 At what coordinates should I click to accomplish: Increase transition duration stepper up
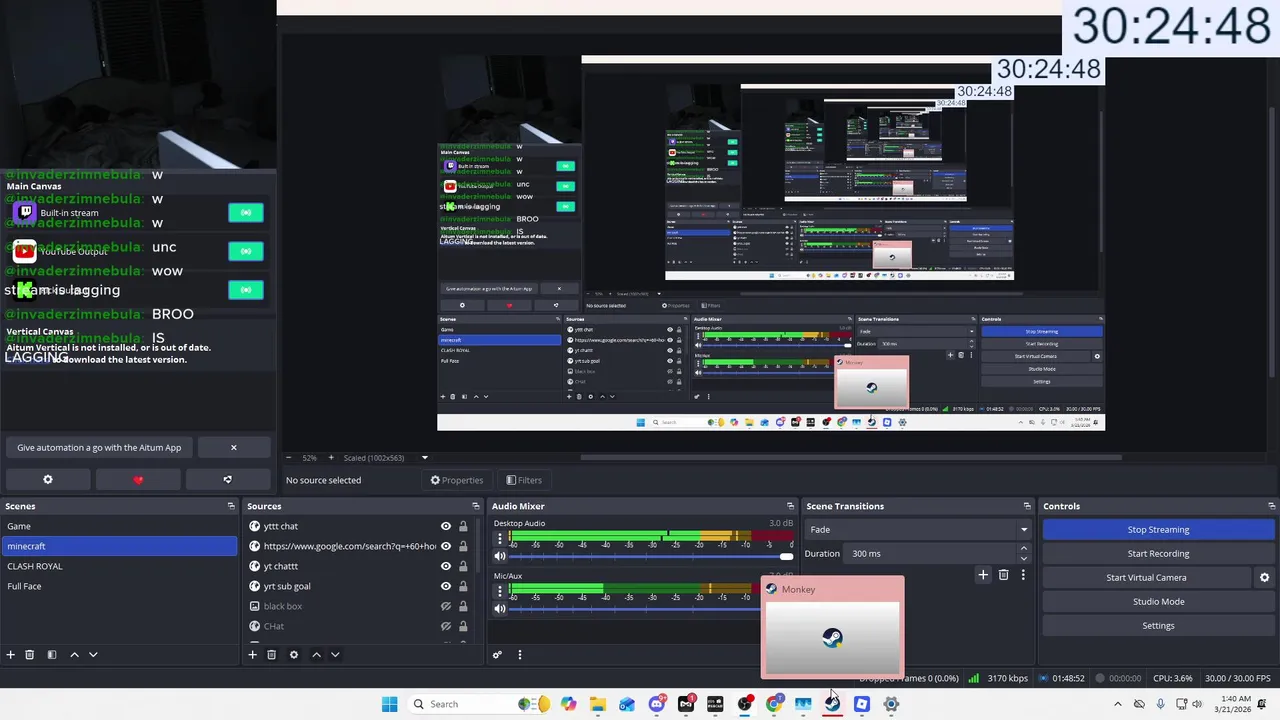(1023, 548)
